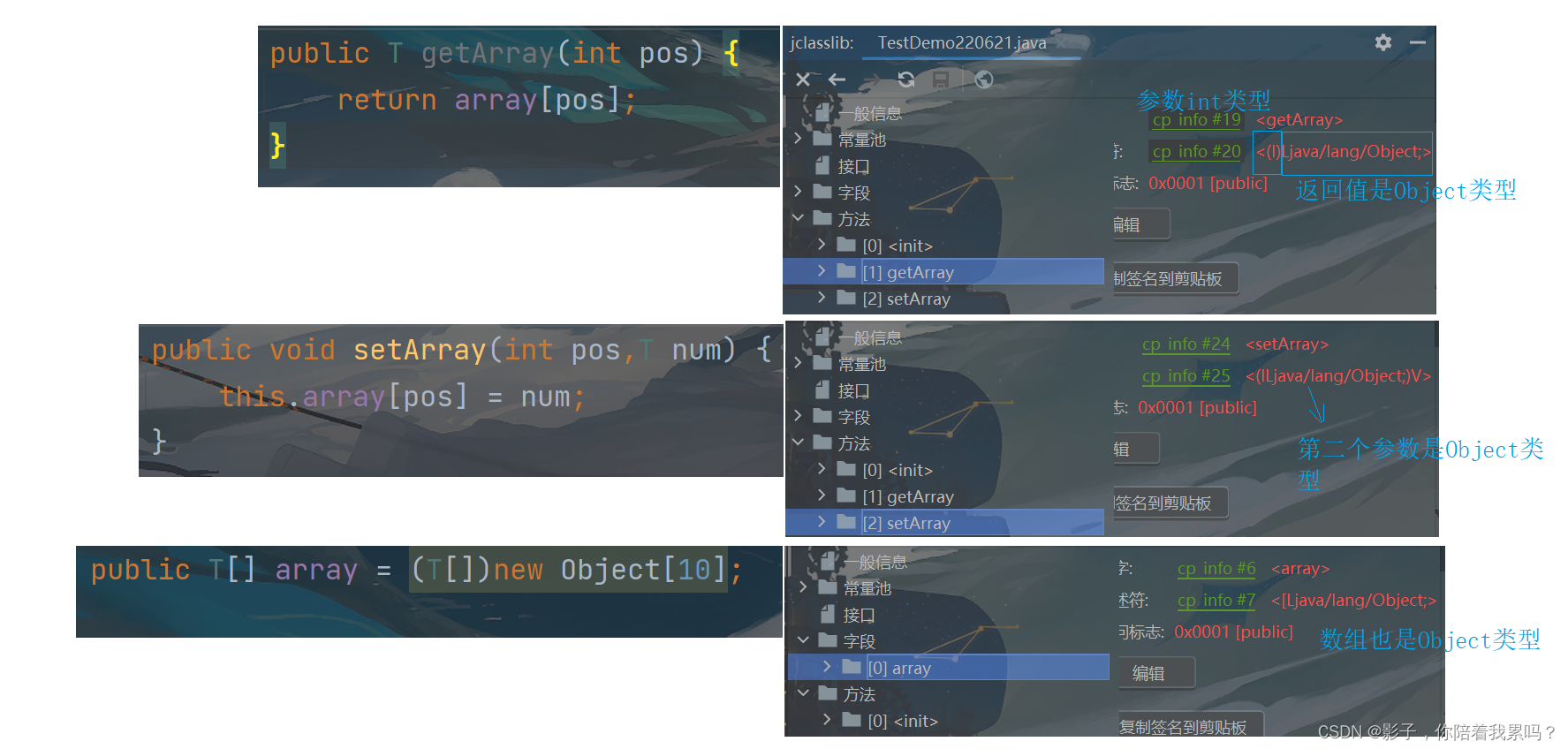This screenshot has height=749, width=1568.
Task: Click the close X in the jclasslib toolbar
Action: tap(802, 79)
